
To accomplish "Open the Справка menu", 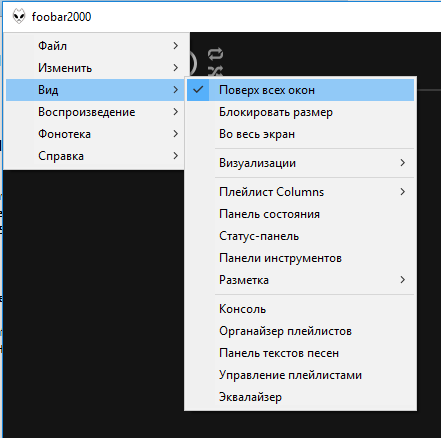I will pyautogui.click(x=95, y=156).
